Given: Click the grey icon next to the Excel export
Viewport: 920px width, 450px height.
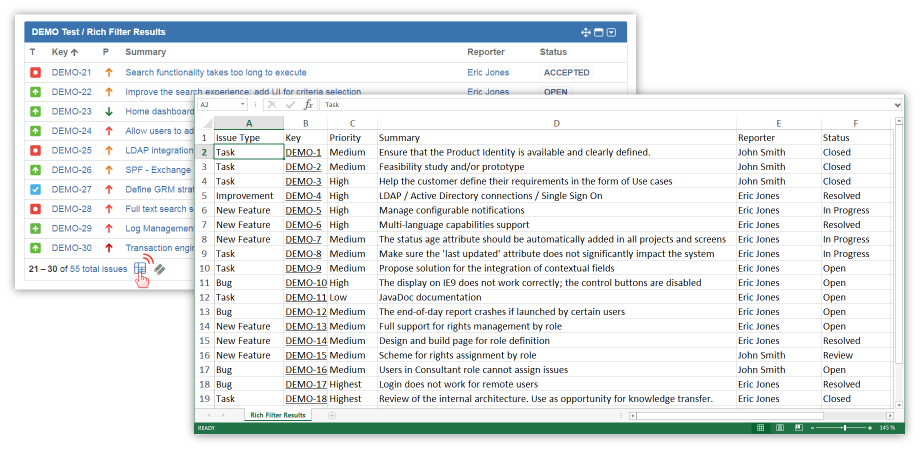Looking at the screenshot, I should [159, 268].
